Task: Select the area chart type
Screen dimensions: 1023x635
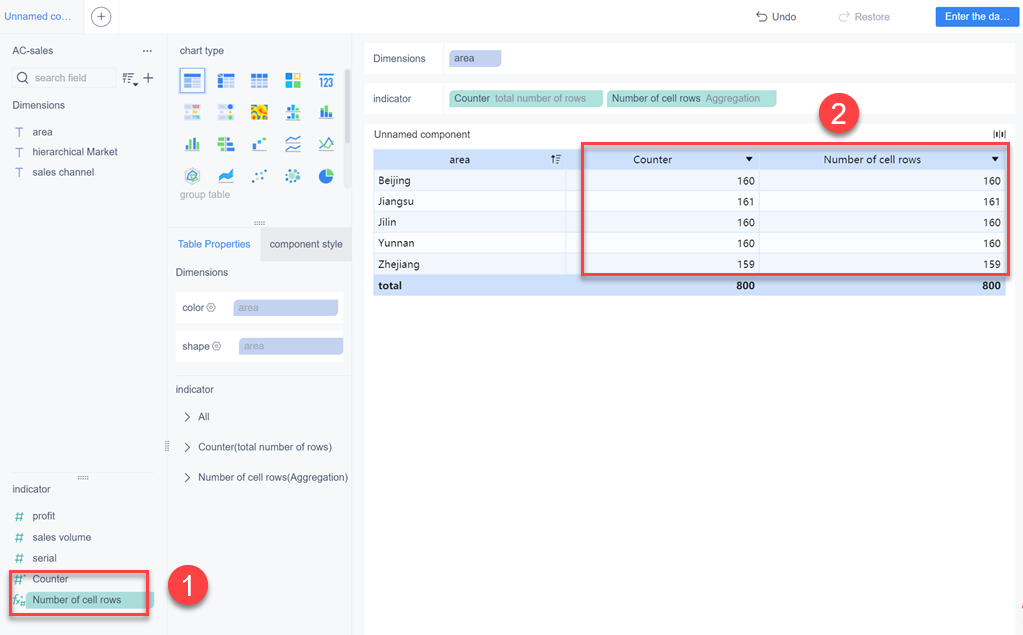Action: coord(226,176)
